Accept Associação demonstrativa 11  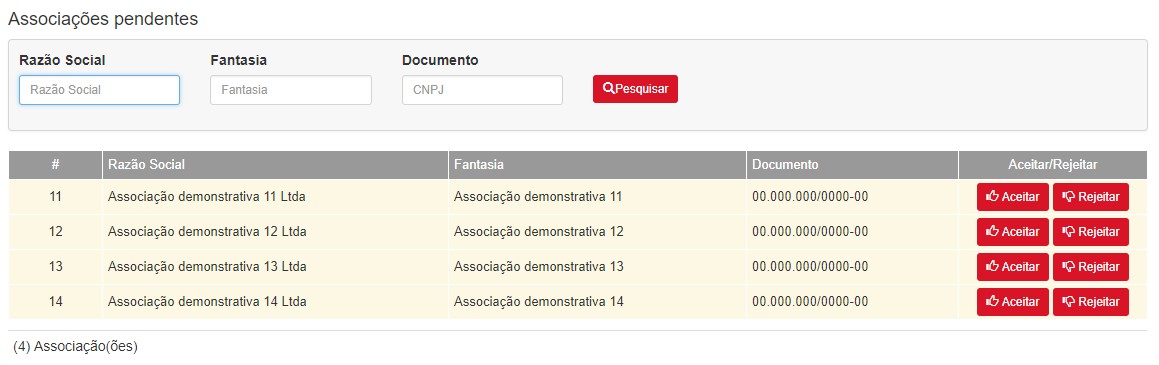(1013, 197)
